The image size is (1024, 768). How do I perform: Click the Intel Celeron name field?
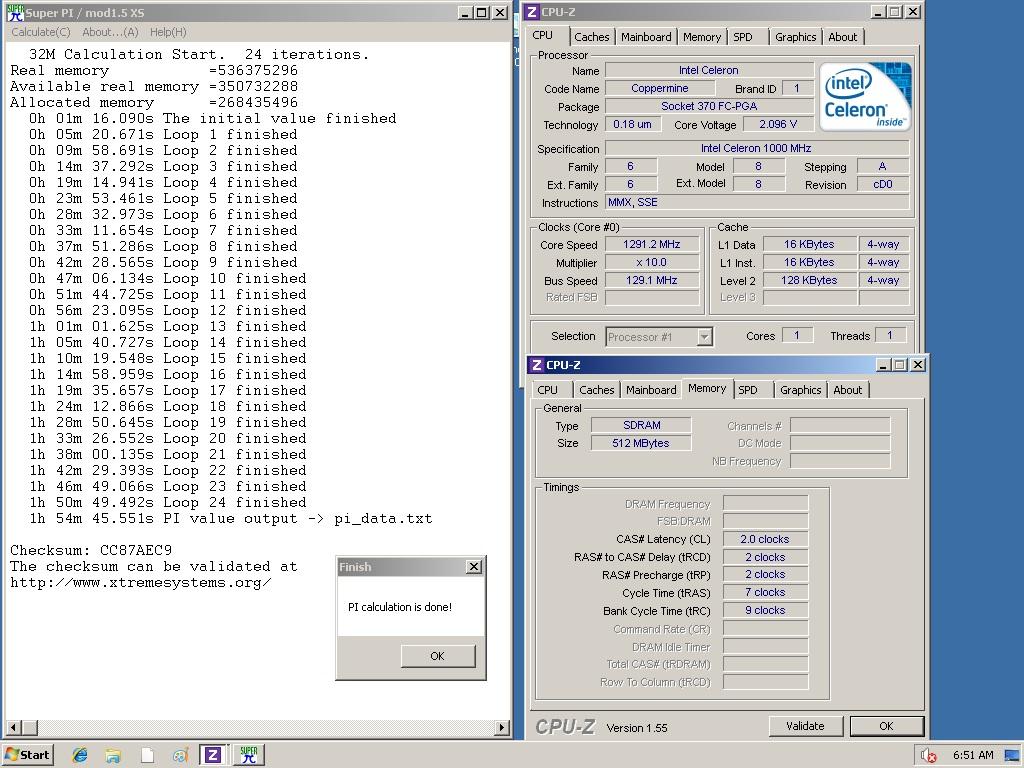tap(709, 70)
